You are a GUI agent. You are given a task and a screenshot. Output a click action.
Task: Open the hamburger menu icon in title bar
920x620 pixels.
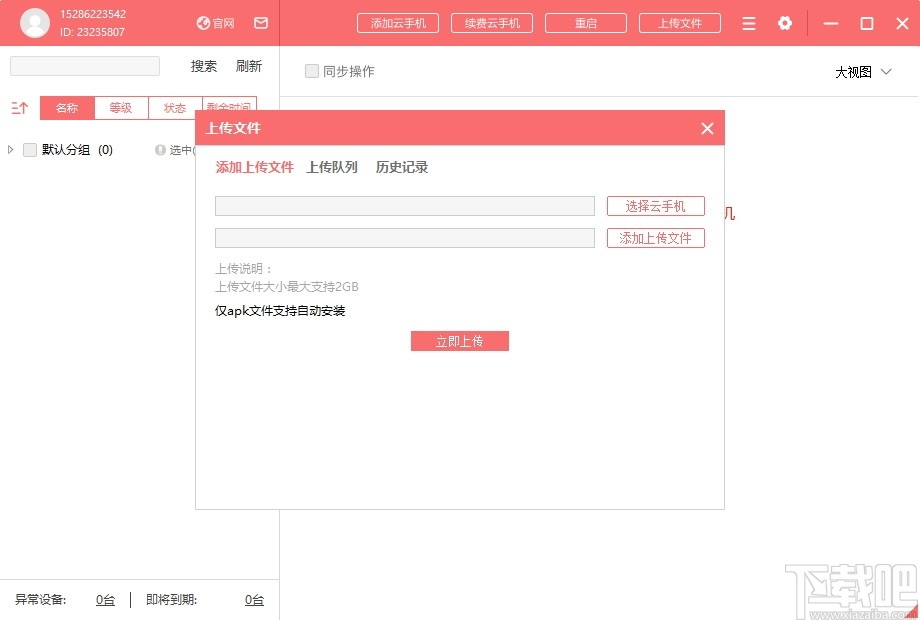point(748,23)
